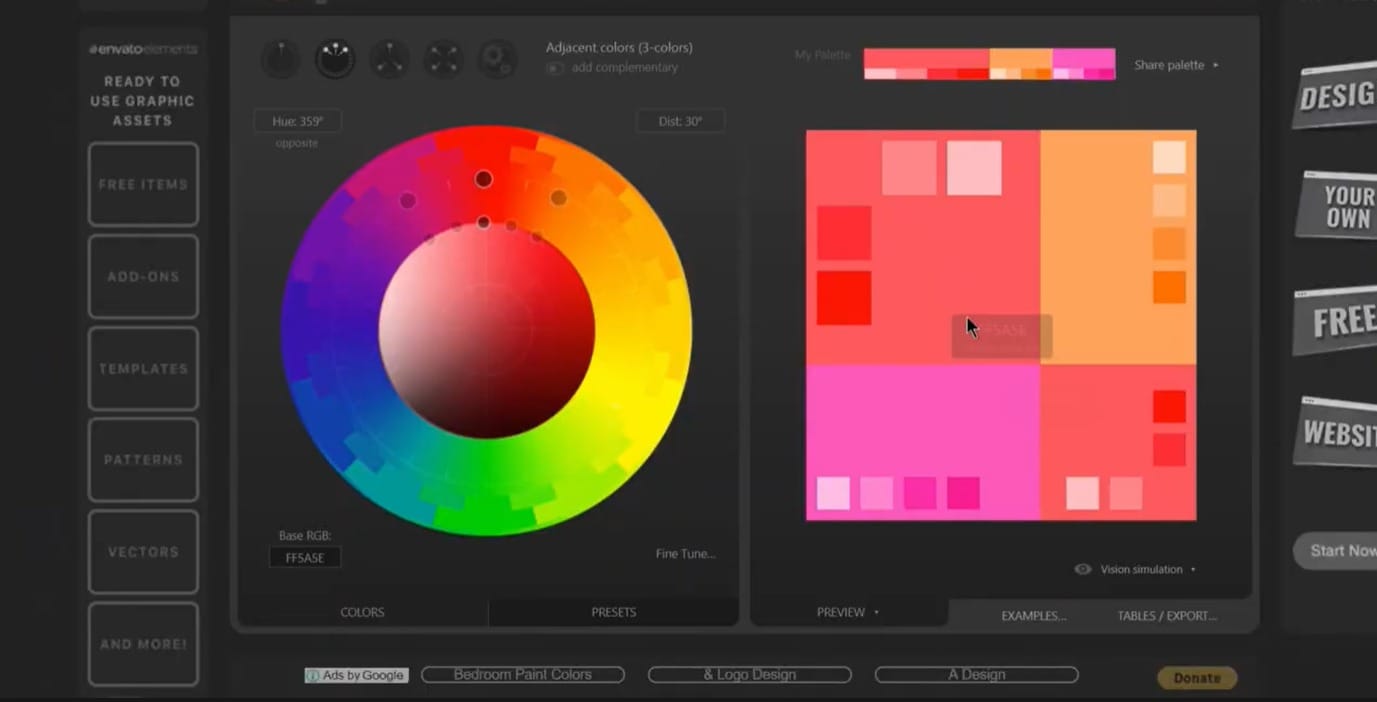Select the free-style gear scheme icon

497,59
